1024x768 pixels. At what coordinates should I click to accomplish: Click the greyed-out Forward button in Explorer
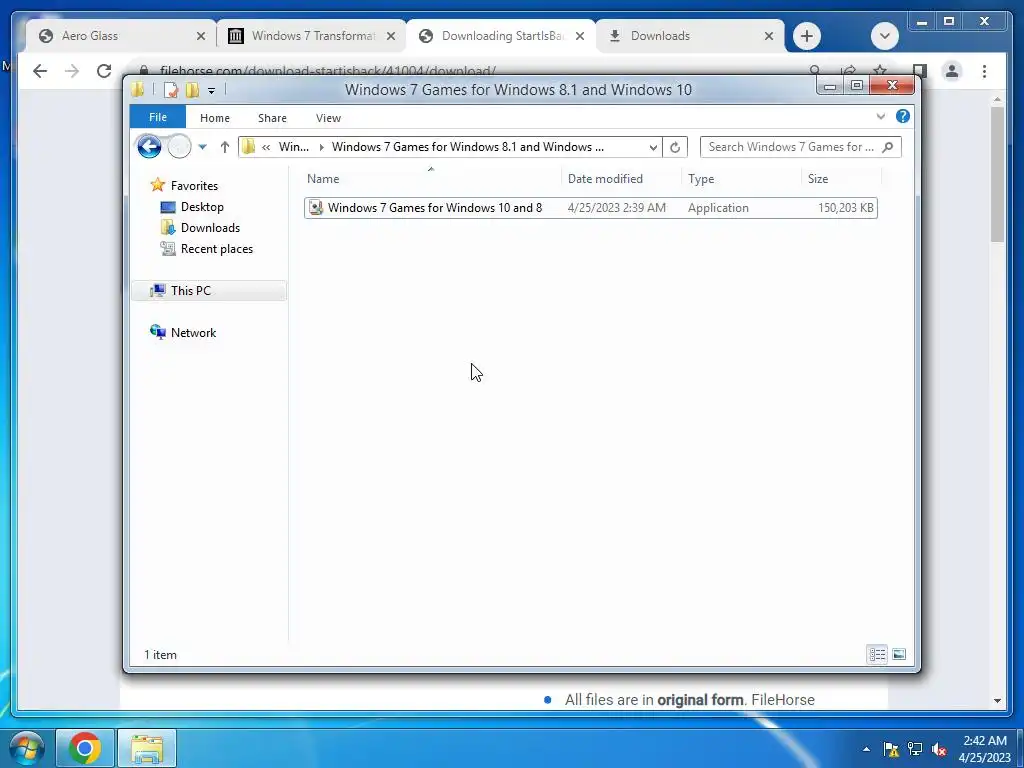click(179, 147)
